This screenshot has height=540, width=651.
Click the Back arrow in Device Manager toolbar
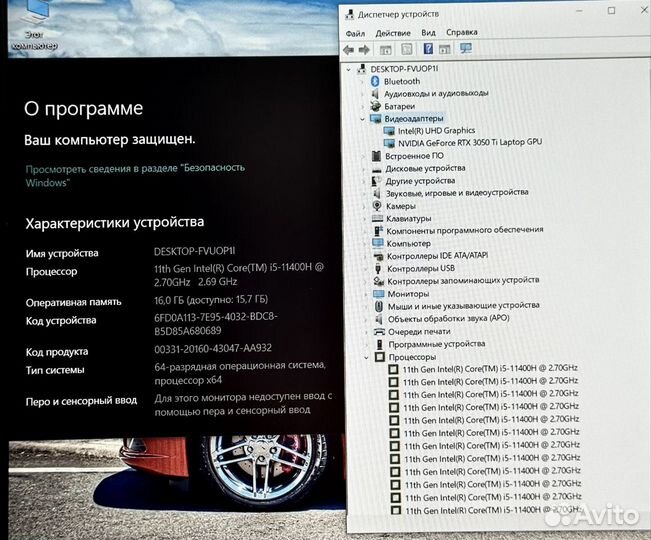pos(348,50)
